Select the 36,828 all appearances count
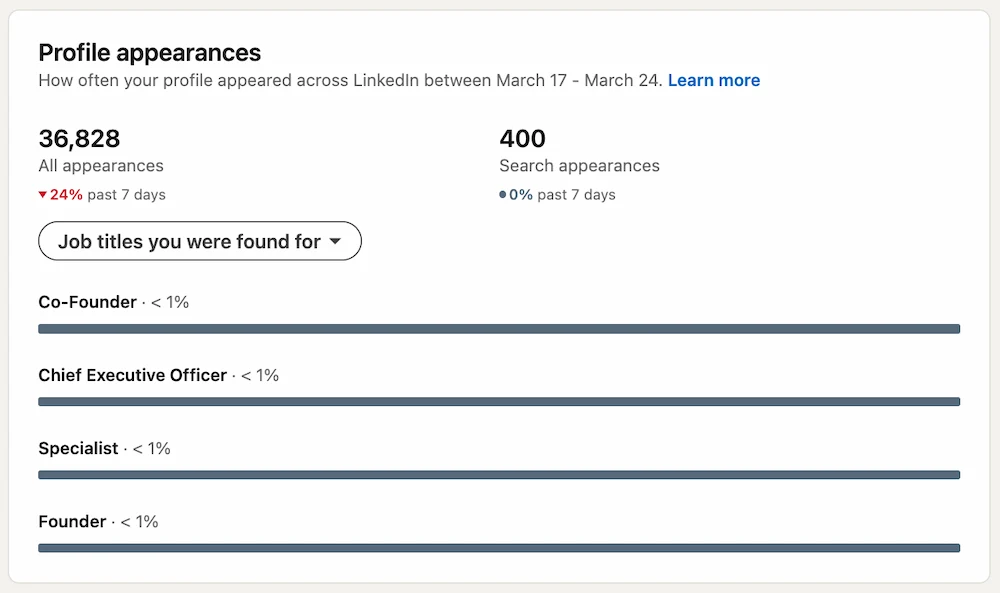The width and height of the screenshot is (1000, 593). pos(78,139)
